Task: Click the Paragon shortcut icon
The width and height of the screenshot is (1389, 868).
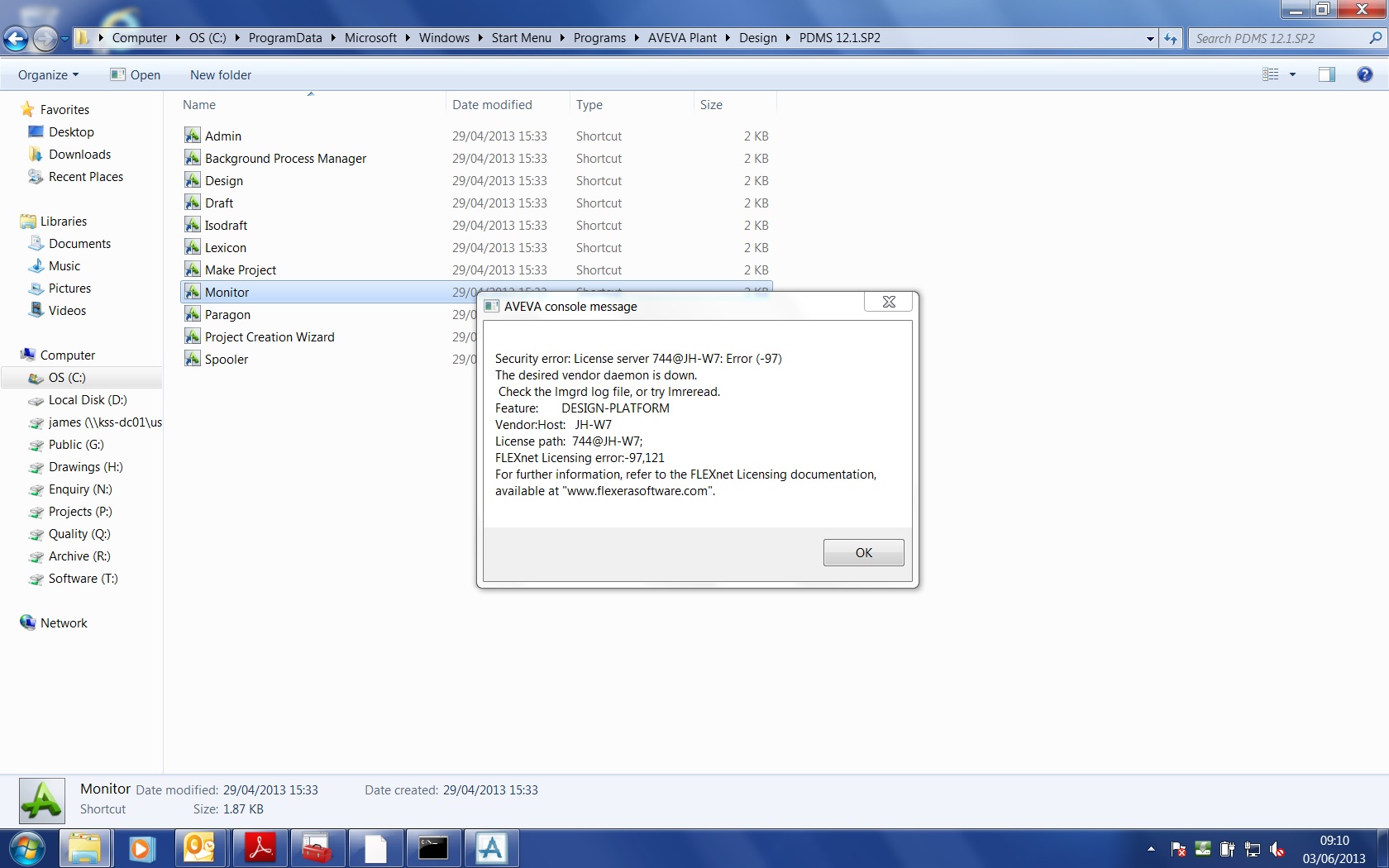Action: point(193,314)
